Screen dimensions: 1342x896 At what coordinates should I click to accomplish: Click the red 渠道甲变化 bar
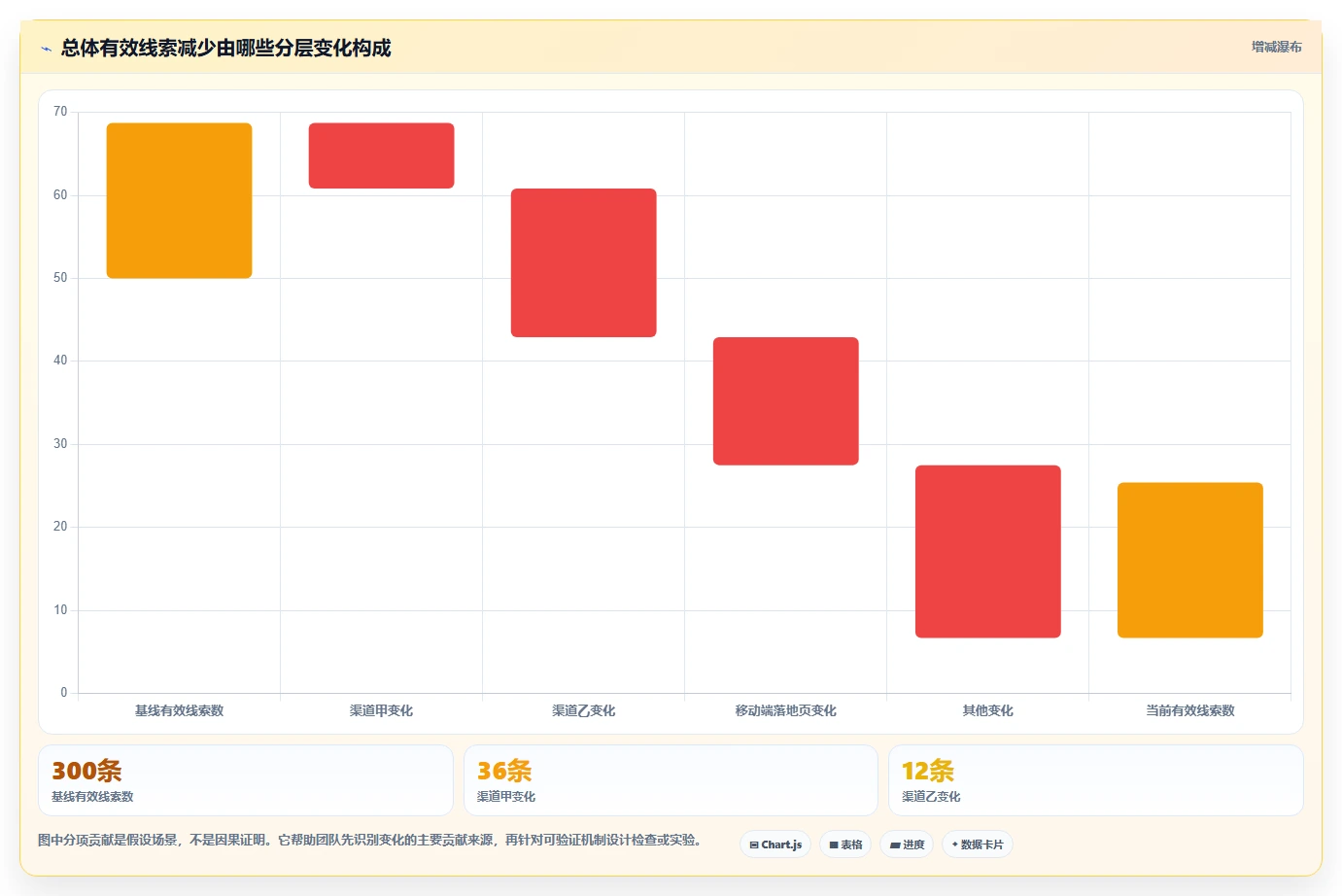pyautogui.click(x=381, y=155)
